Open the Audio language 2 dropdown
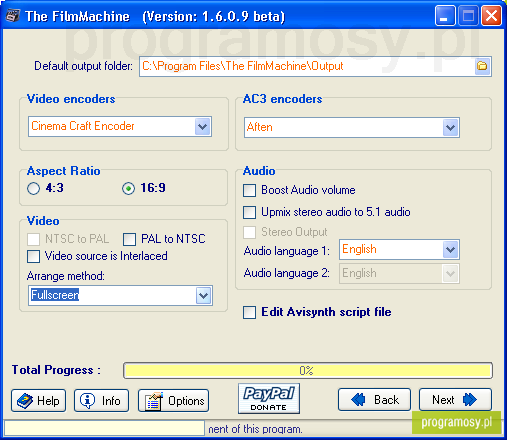 click(x=450, y=274)
